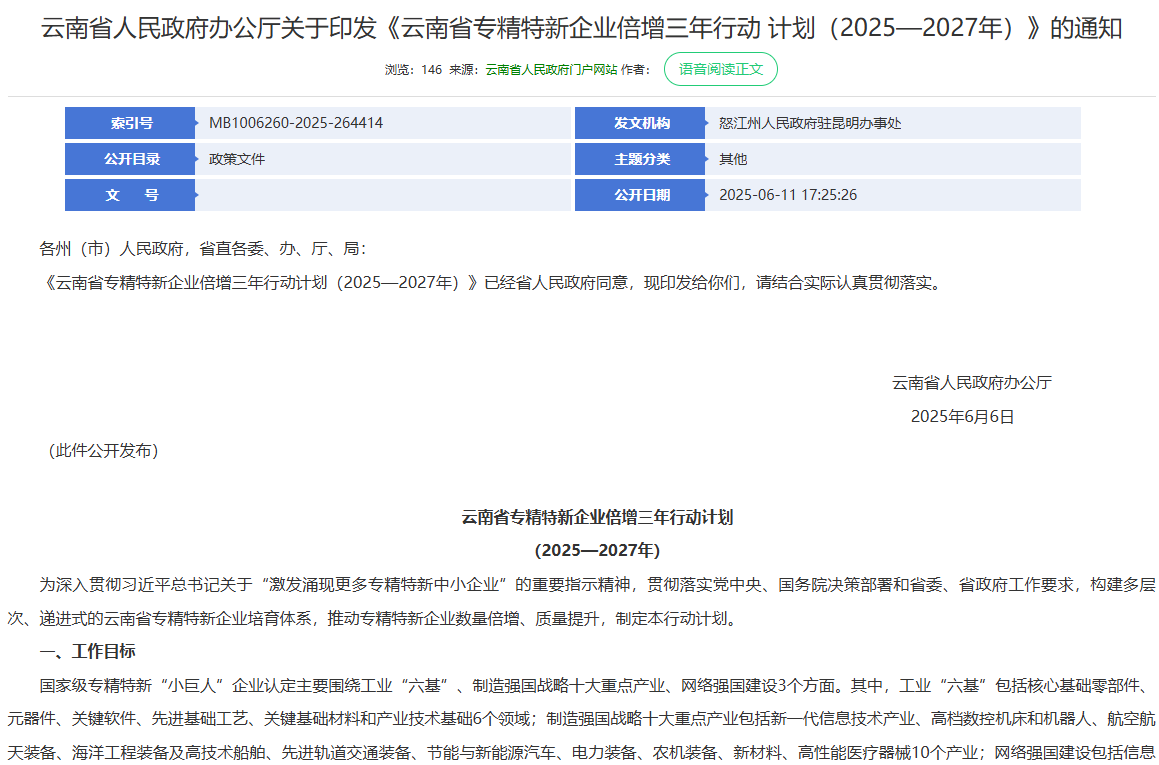Click the 云南省人民政府办公厅 signature line
Viewport: 1159px width, 765px height.
[x=971, y=382]
